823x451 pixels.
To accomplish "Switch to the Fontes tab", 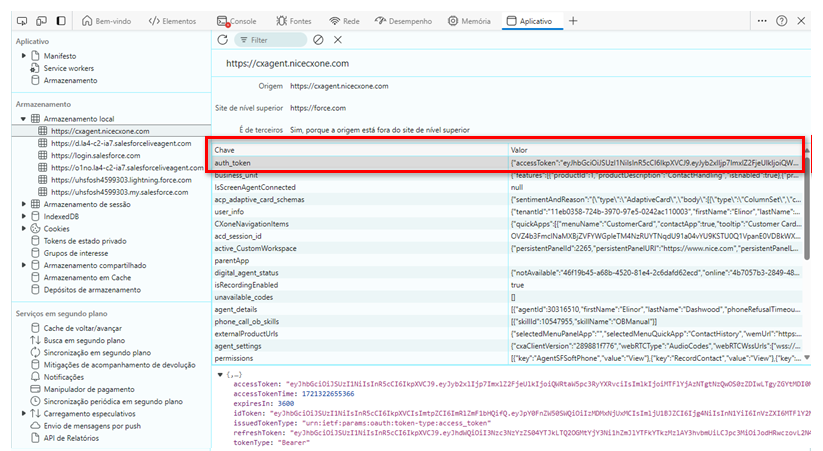I will click(x=294, y=21).
